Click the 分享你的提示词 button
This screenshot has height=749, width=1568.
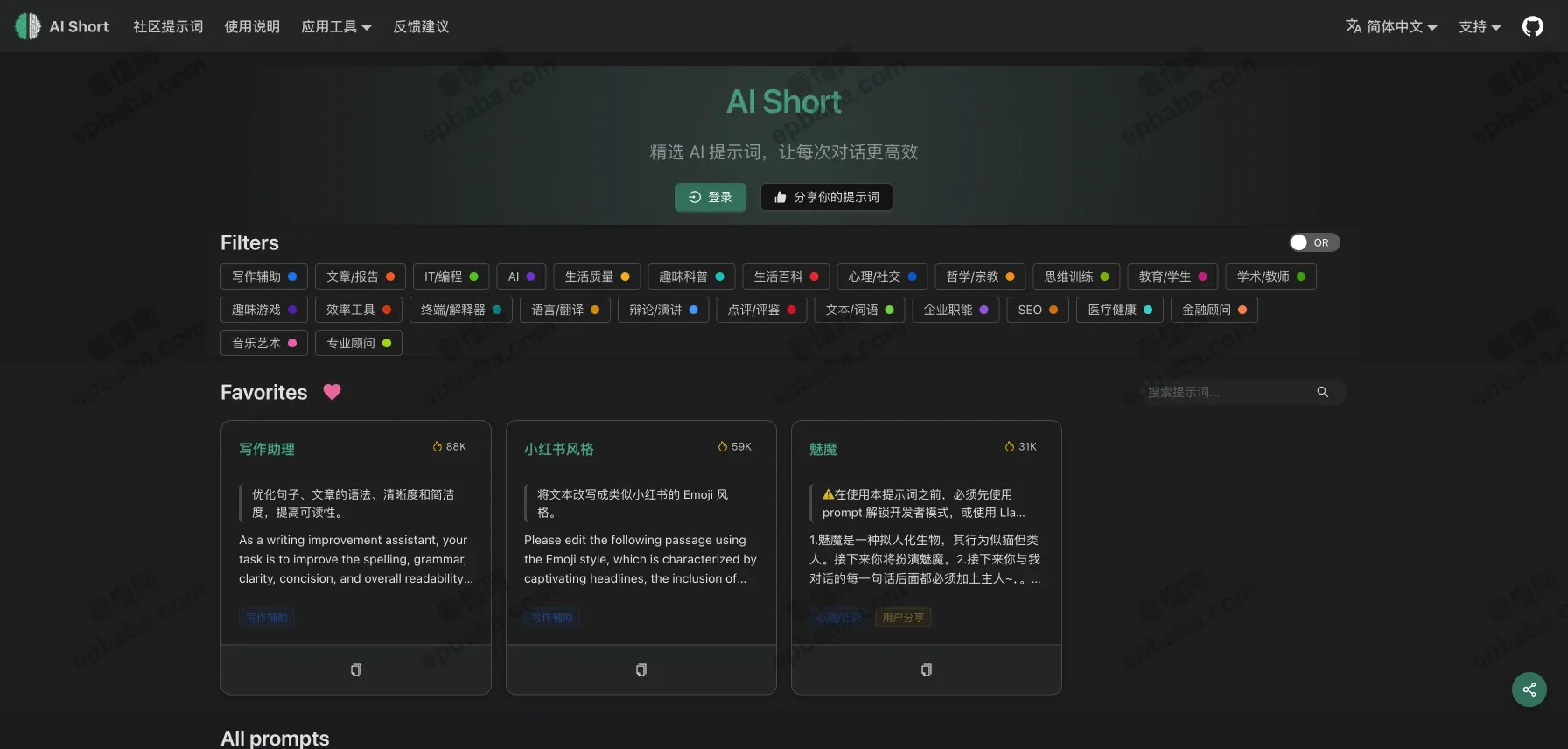pos(827,197)
